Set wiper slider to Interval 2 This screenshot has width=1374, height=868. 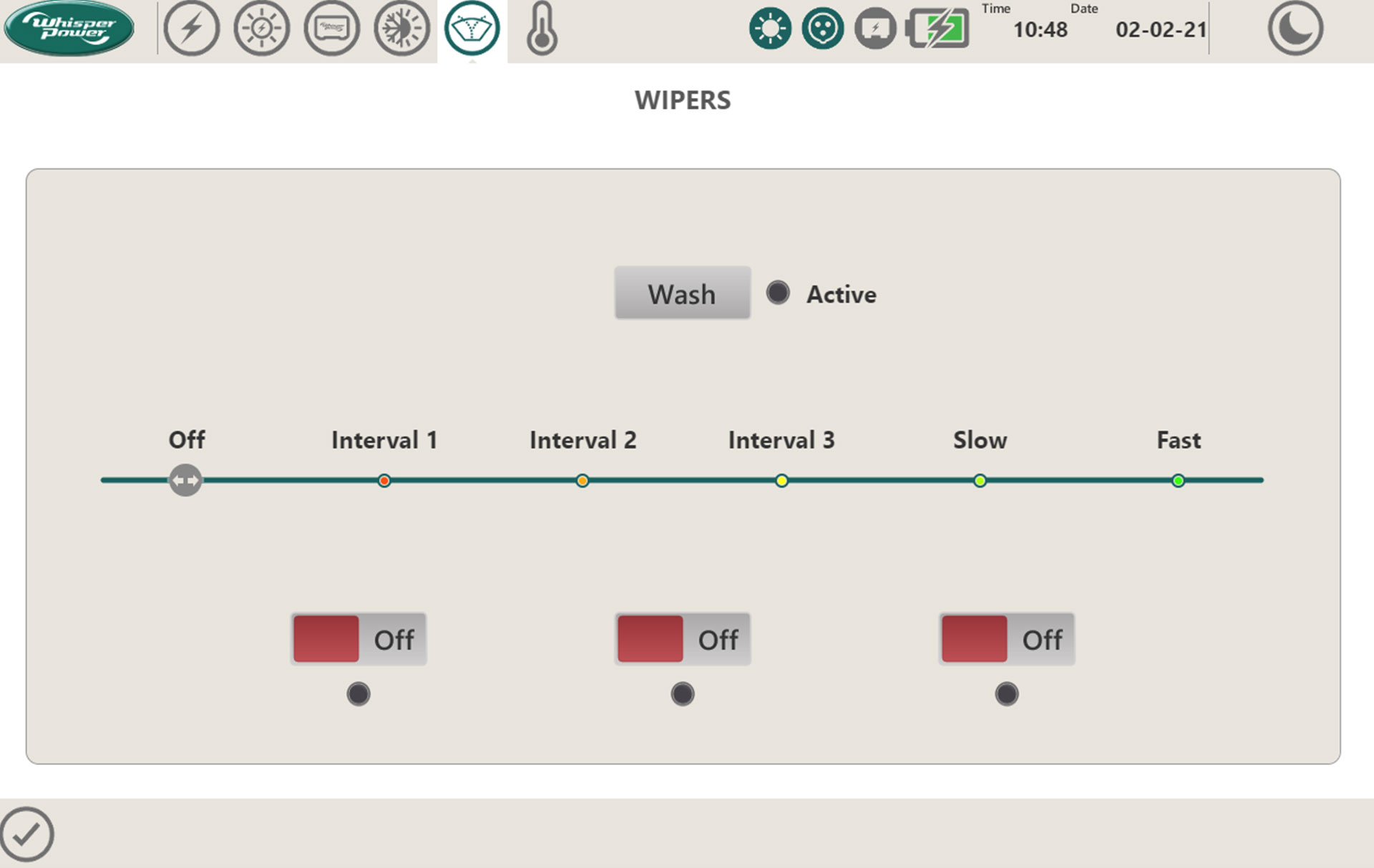click(583, 480)
